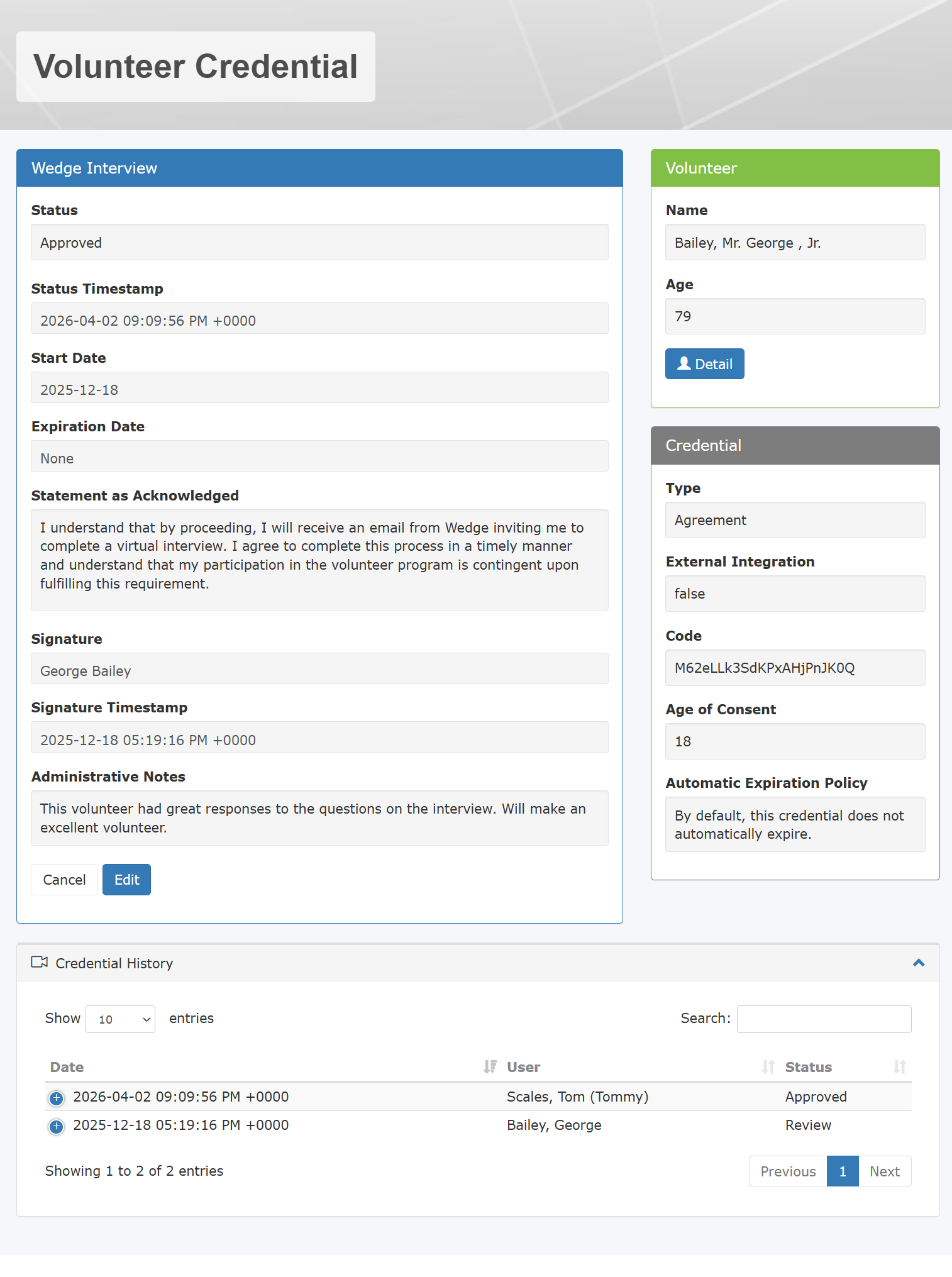Image resolution: width=952 pixels, height=1277 pixels.
Task: Select page 1 in pagination
Action: click(x=843, y=1171)
